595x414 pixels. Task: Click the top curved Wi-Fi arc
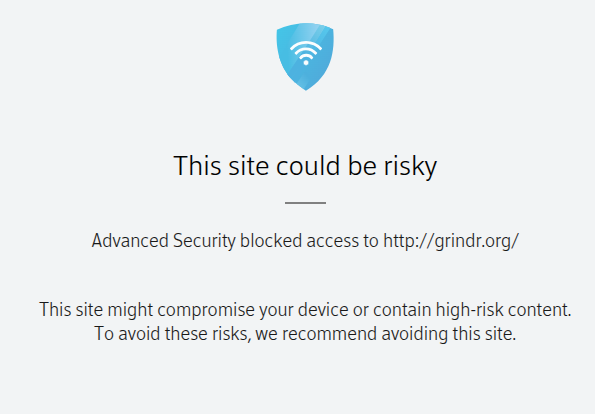coord(305,45)
